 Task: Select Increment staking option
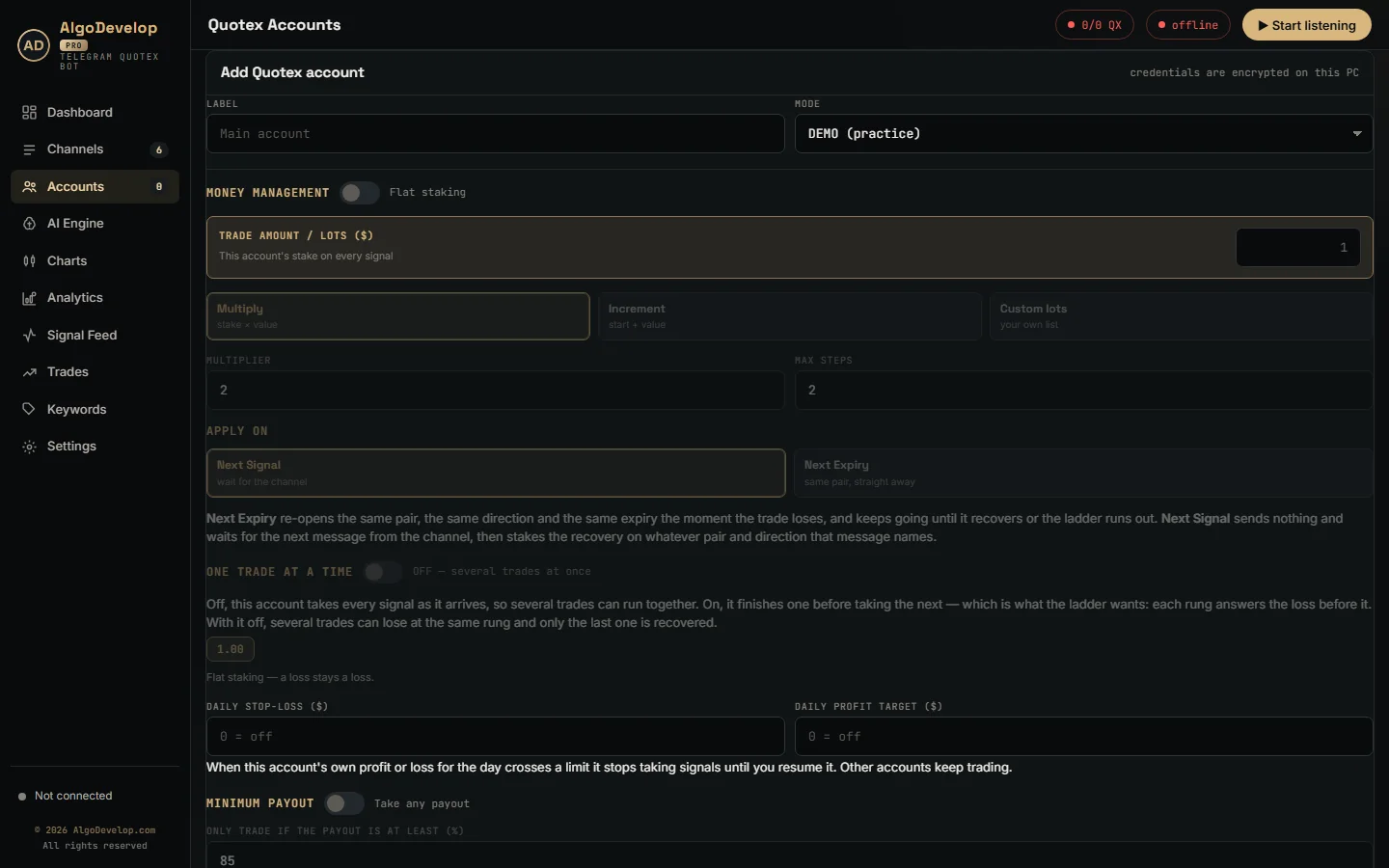point(789,316)
